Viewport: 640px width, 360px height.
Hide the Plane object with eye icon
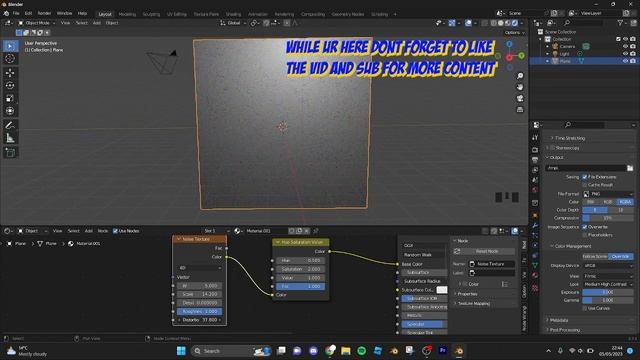(625, 61)
